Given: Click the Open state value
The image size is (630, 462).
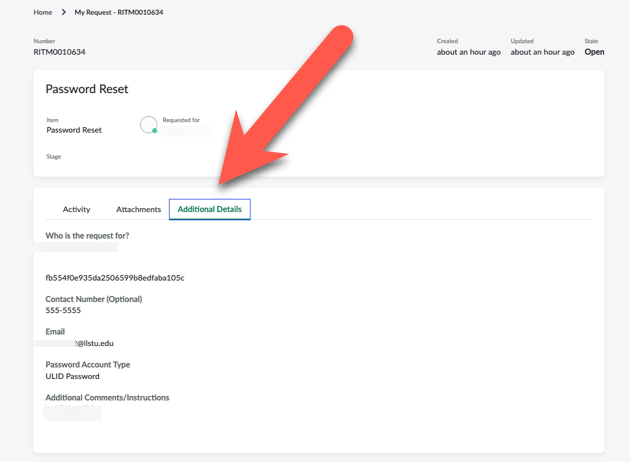Looking at the screenshot, I should point(594,52).
